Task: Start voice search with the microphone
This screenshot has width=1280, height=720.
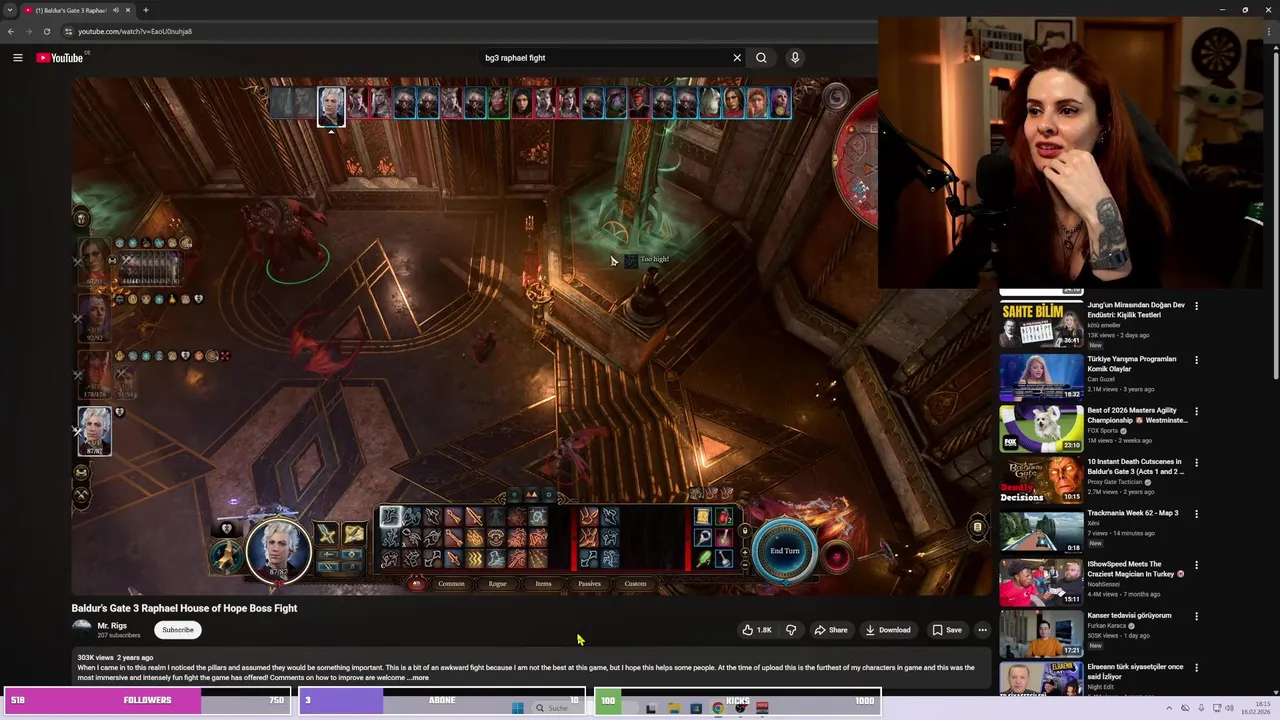Action: pyautogui.click(x=795, y=58)
